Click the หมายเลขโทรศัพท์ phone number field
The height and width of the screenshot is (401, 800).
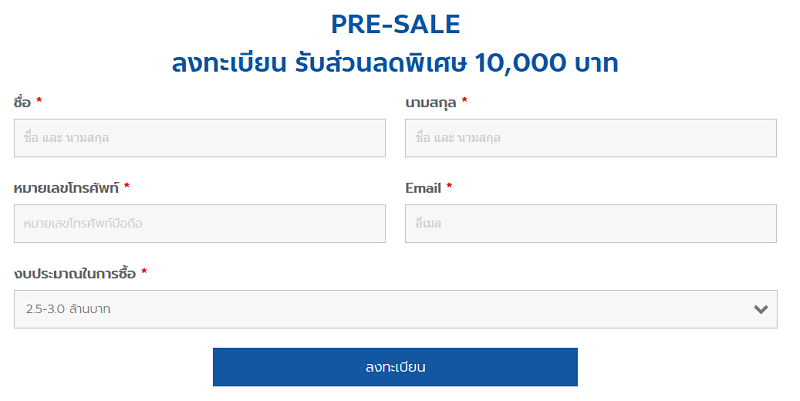coord(200,223)
